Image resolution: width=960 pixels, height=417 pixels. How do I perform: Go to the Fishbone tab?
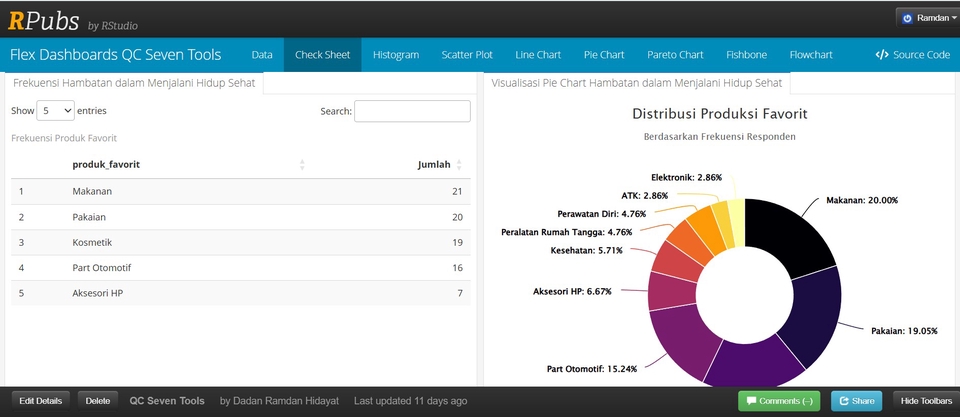click(746, 55)
